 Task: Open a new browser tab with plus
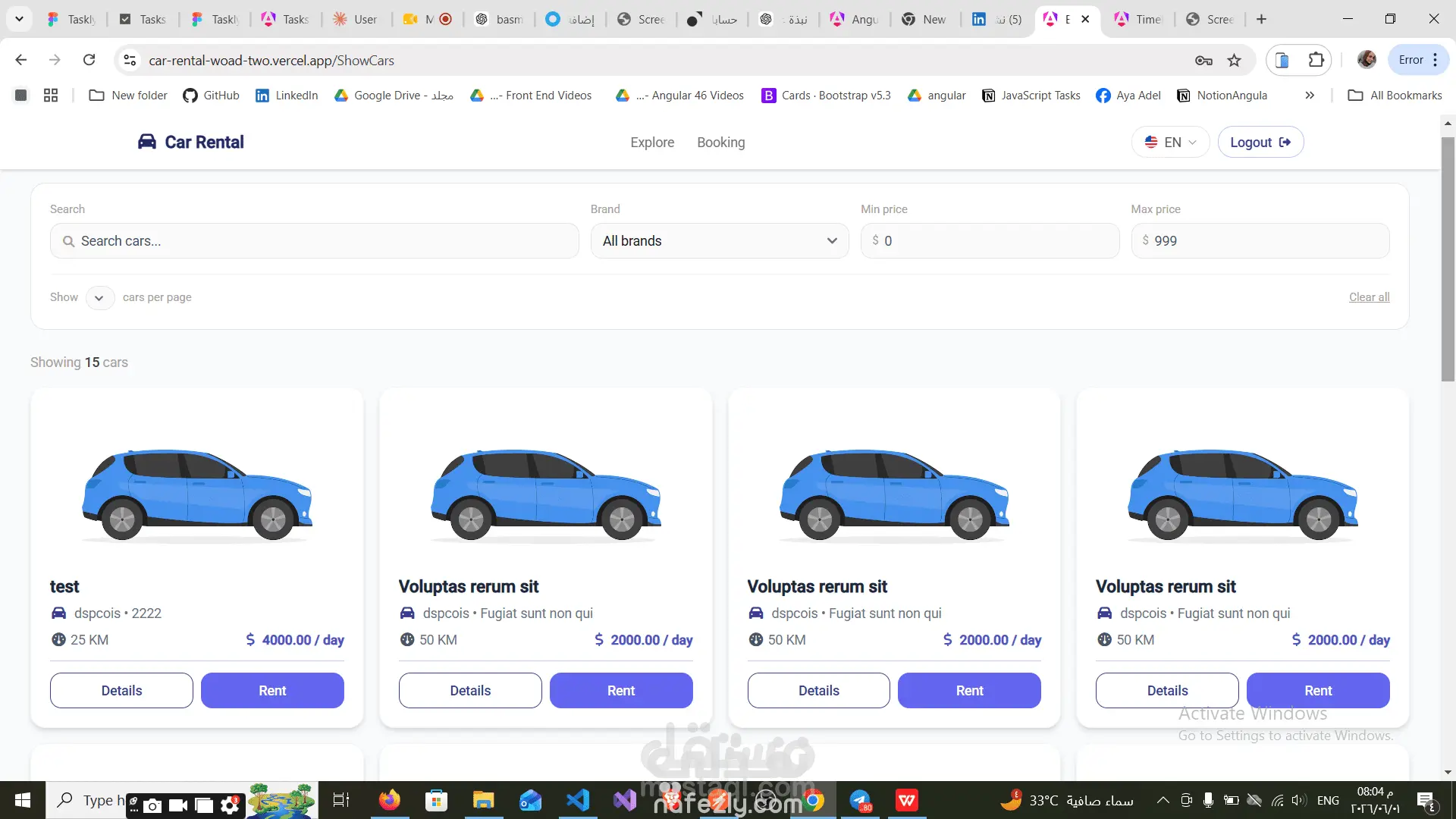pos(1261,19)
